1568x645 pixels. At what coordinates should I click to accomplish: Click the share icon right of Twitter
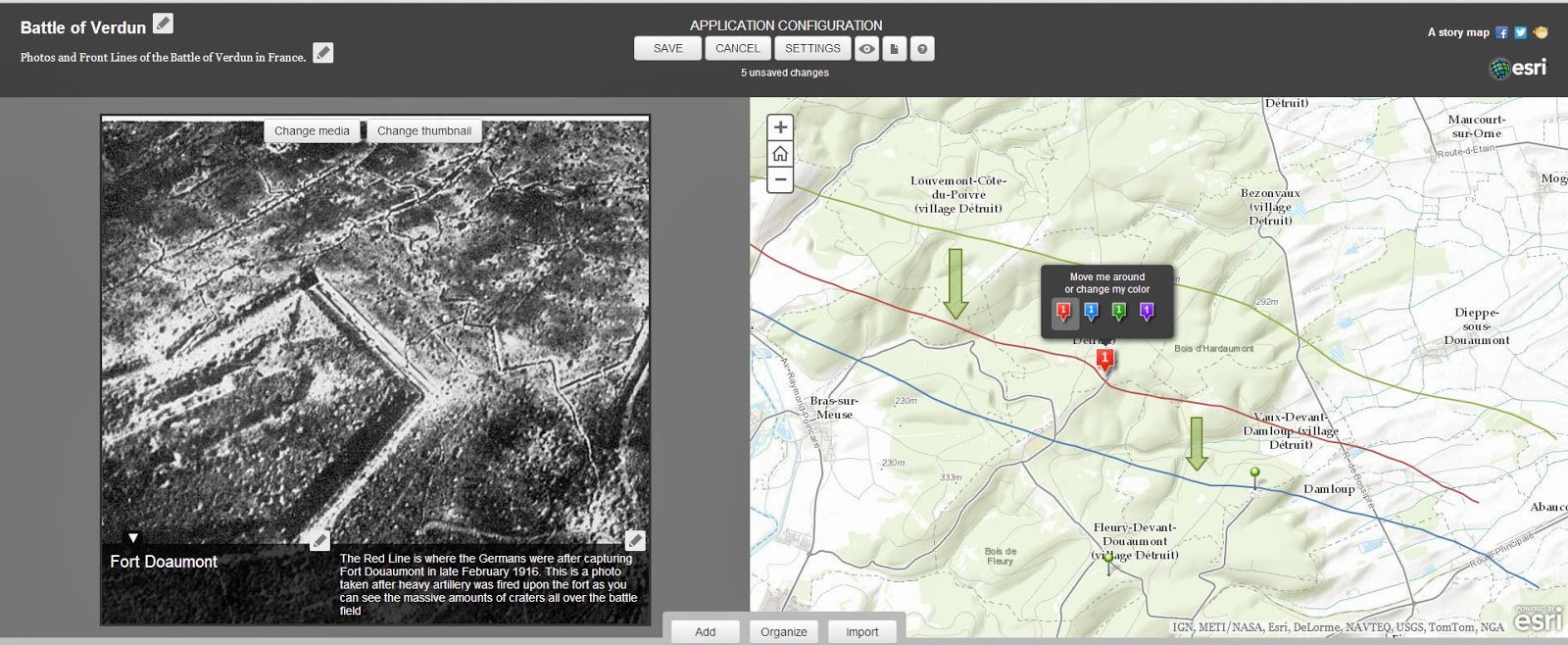click(x=1541, y=32)
